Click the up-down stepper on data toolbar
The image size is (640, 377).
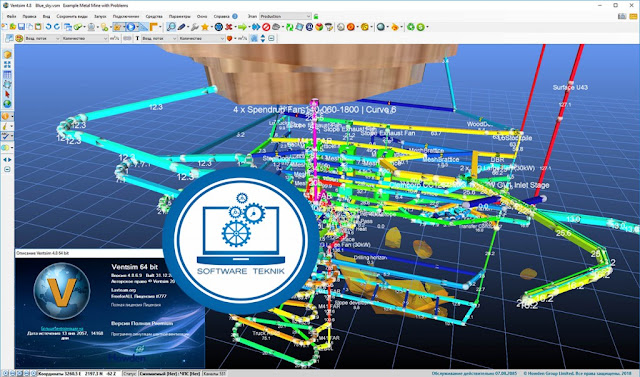262,38
